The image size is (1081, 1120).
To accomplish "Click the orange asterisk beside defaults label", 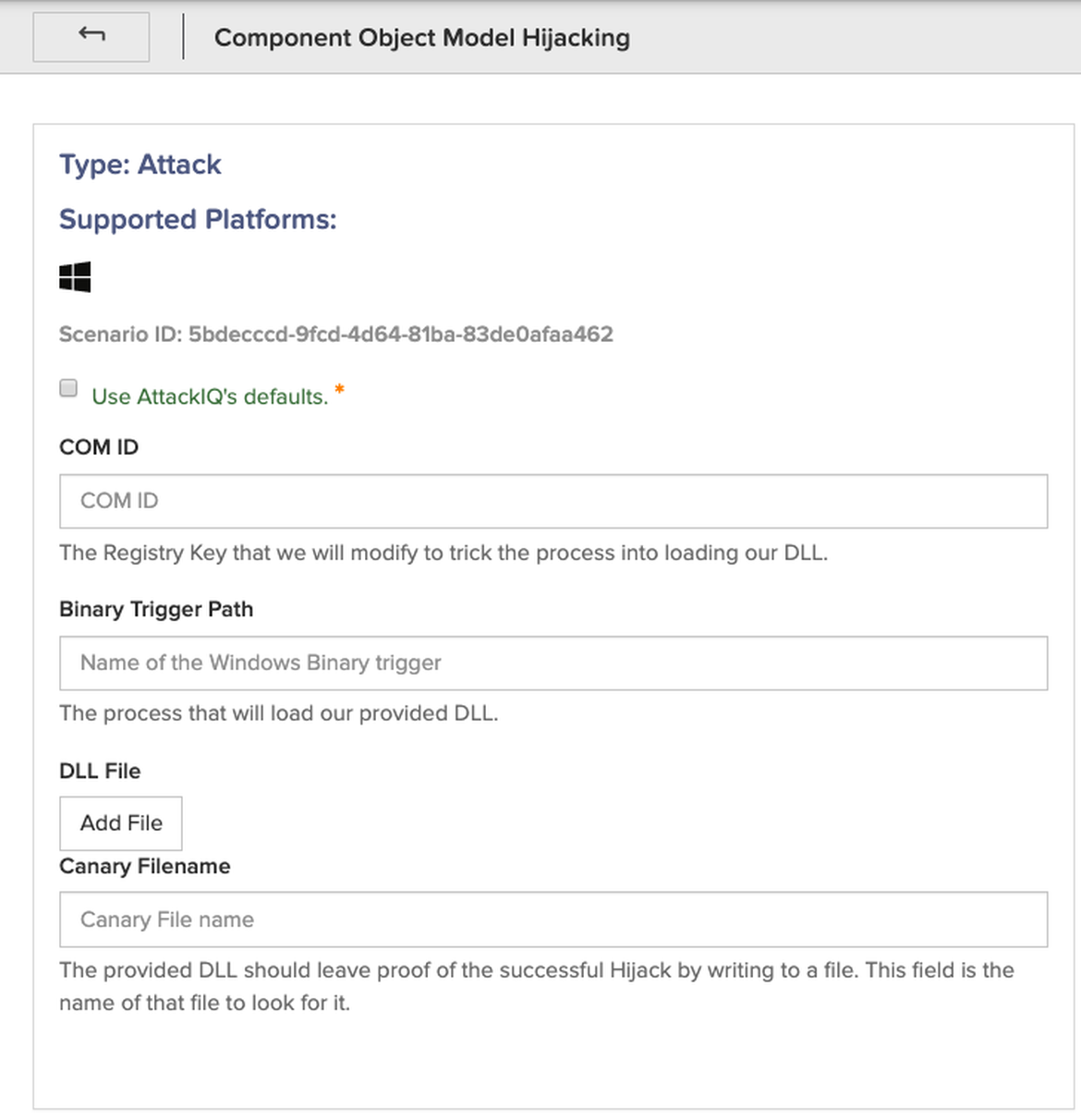I will click(x=339, y=391).
